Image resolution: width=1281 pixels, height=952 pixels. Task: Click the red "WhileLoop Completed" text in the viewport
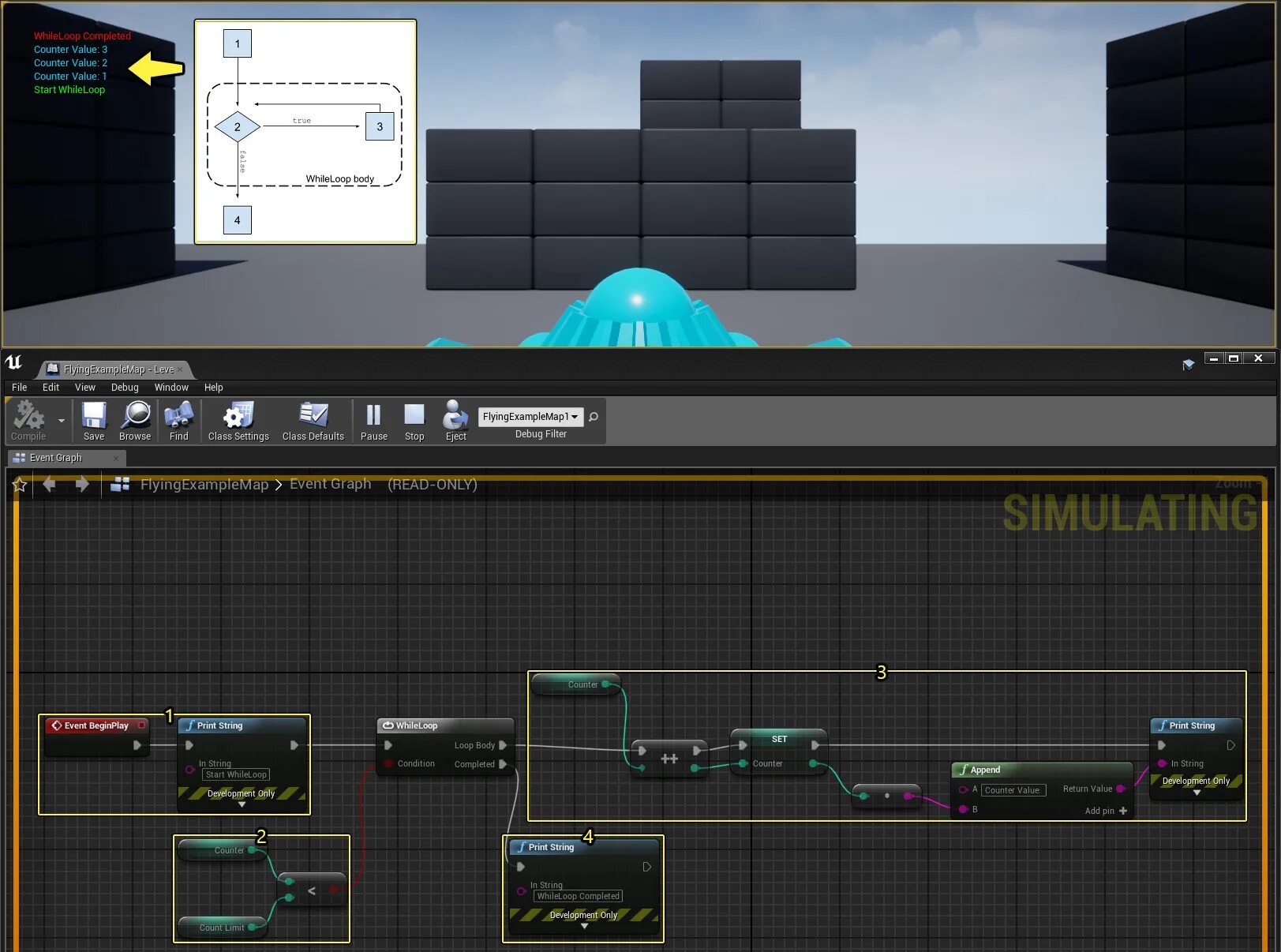tap(82, 36)
